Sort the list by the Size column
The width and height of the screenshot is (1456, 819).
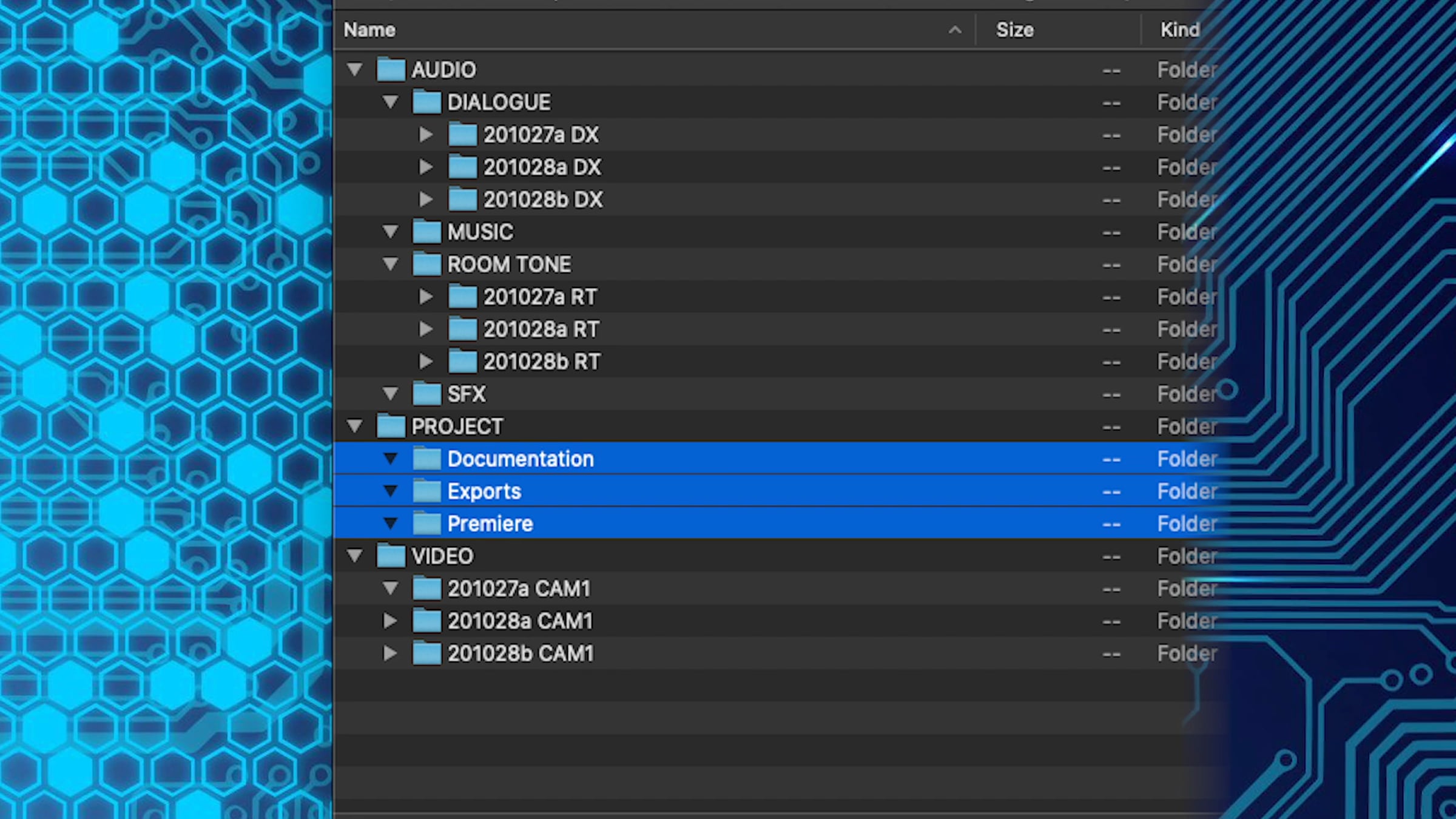click(x=1015, y=30)
